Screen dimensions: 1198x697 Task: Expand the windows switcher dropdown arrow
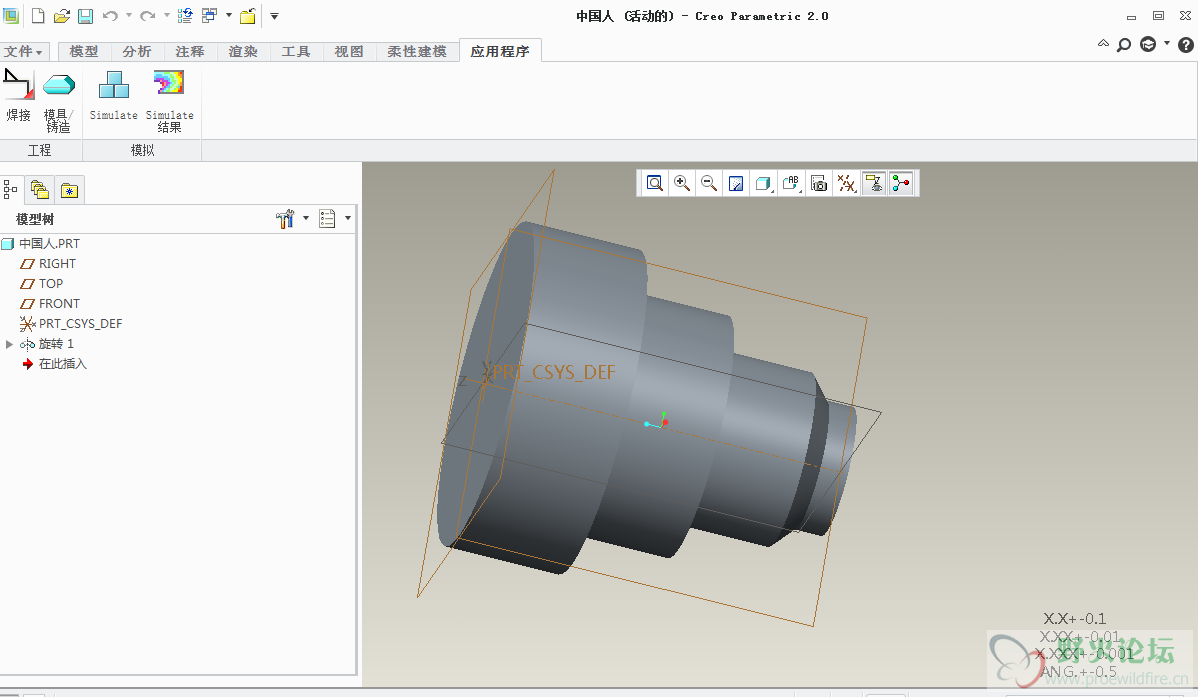pos(228,15)
